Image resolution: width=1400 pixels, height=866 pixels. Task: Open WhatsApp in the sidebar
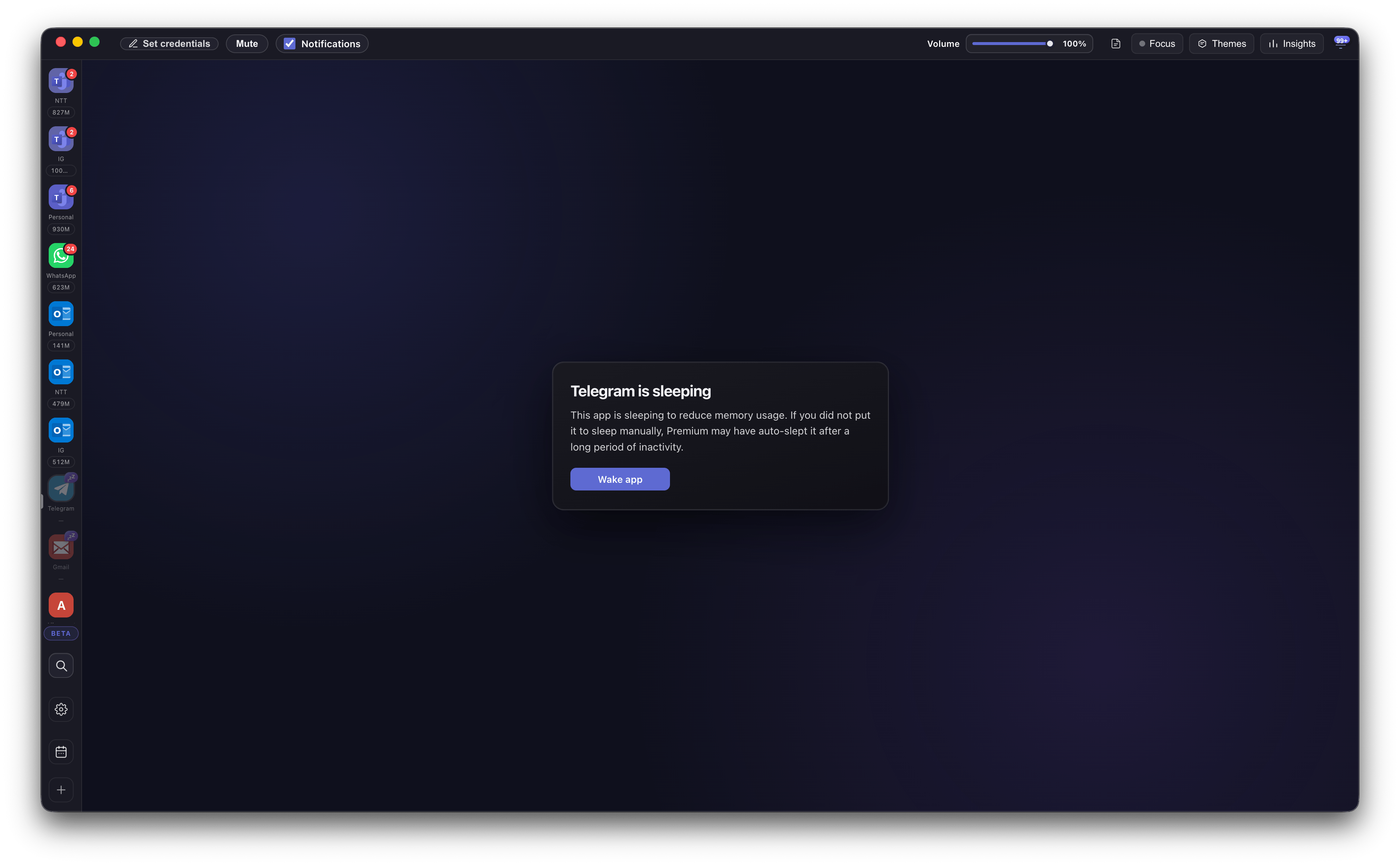point(61,255)
